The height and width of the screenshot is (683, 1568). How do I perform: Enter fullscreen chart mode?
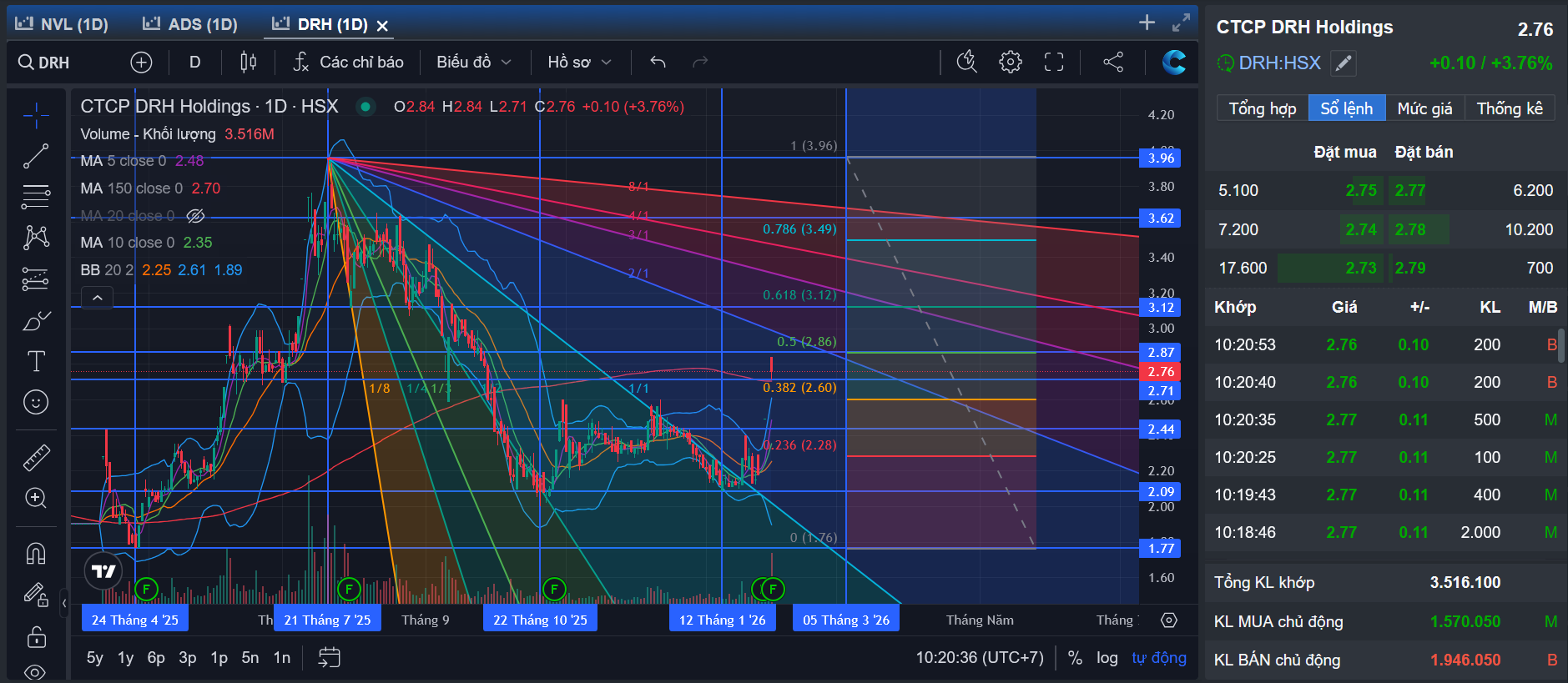1054,62
